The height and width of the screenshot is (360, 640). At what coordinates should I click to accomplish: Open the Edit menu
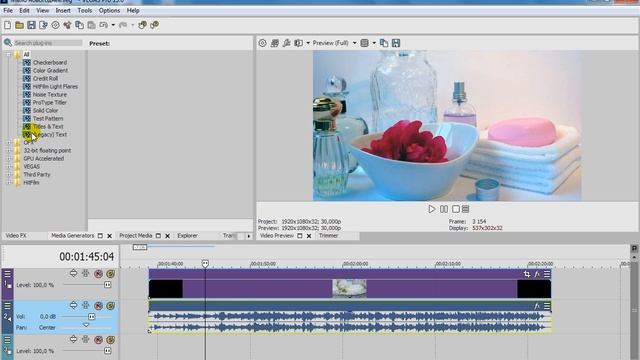click(x=24, y=10)
